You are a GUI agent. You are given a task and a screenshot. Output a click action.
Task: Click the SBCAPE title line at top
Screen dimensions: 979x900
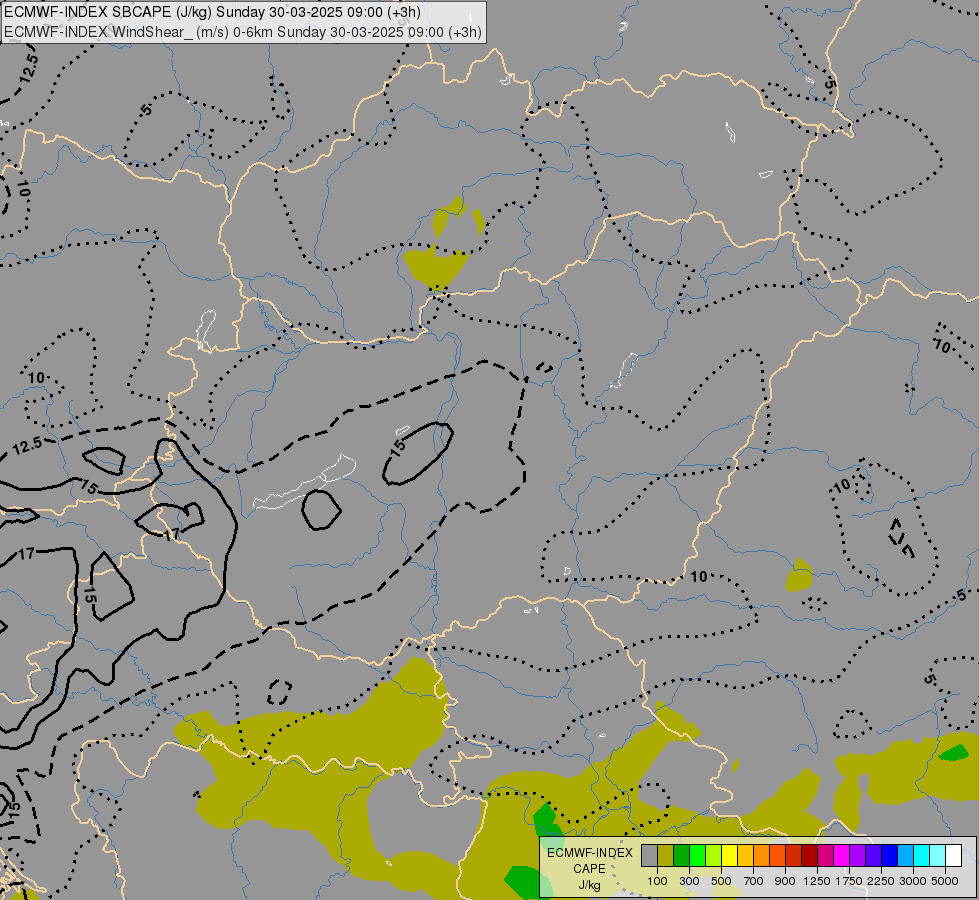pos(212,12)
